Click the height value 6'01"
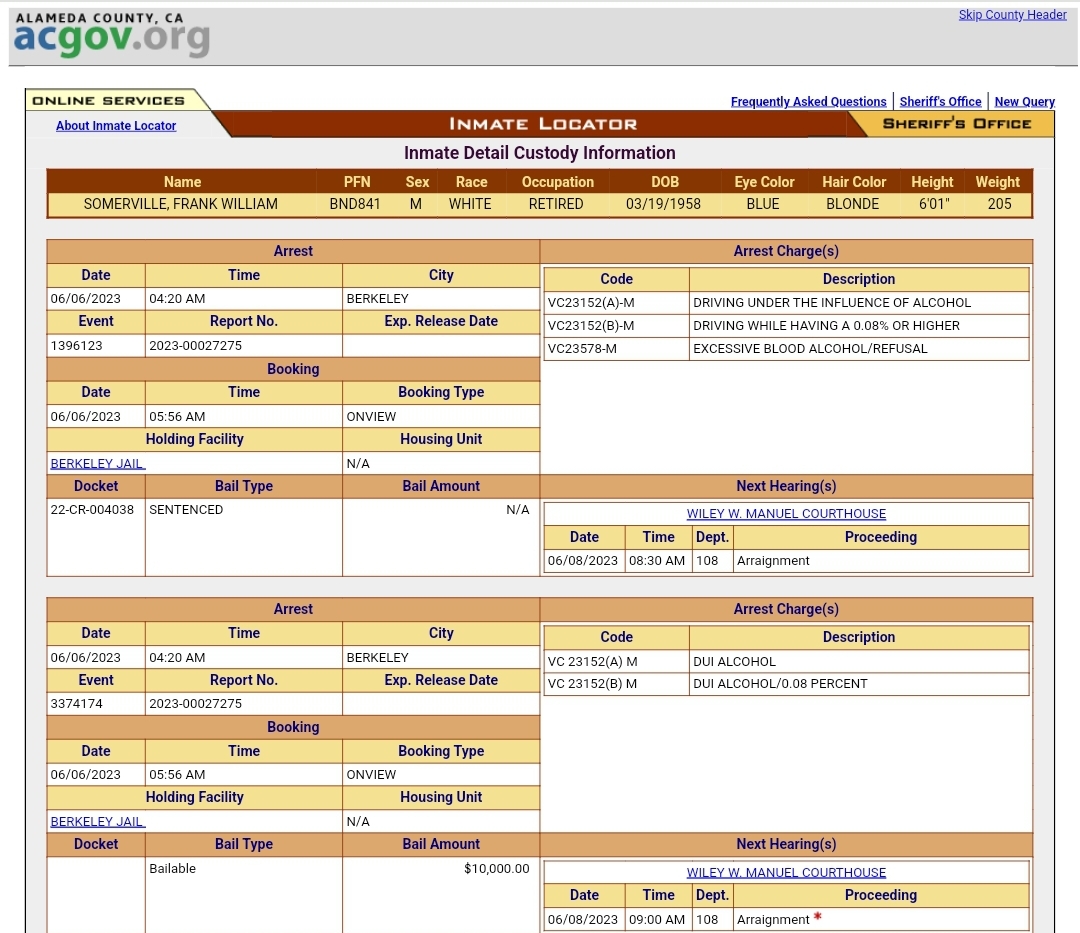This screenshot has width=1080, height=933. 934,204
